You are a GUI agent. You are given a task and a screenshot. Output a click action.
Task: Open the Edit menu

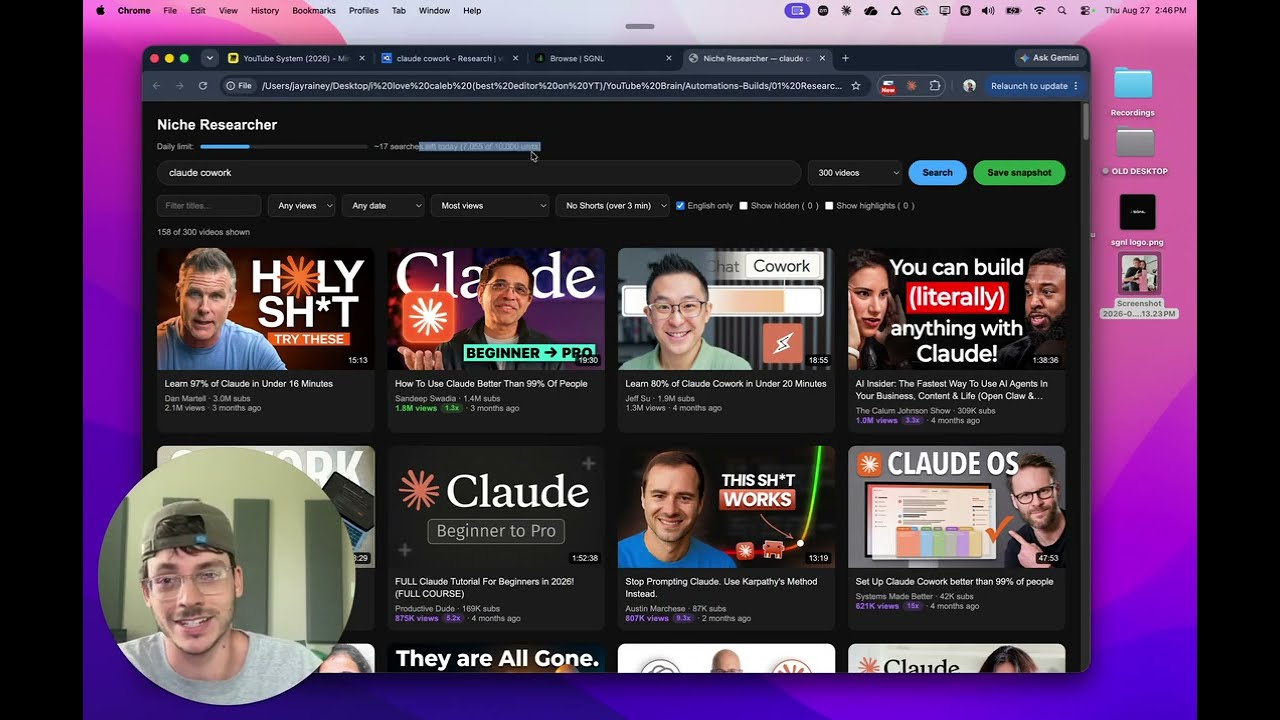click(198, 10)
